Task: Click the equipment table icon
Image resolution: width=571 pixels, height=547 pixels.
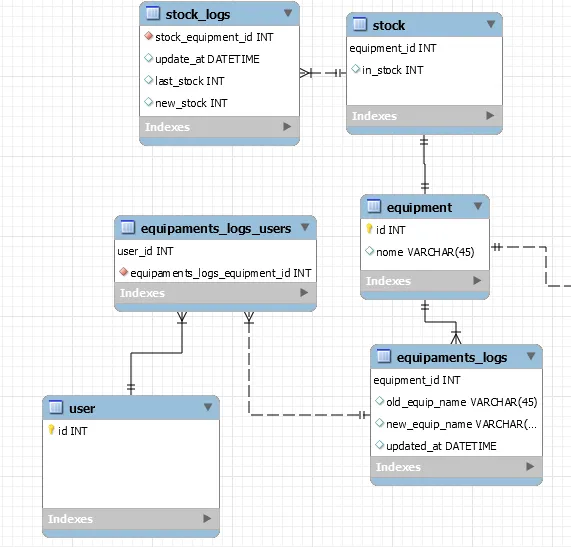Action: click(x=373, y=206)
